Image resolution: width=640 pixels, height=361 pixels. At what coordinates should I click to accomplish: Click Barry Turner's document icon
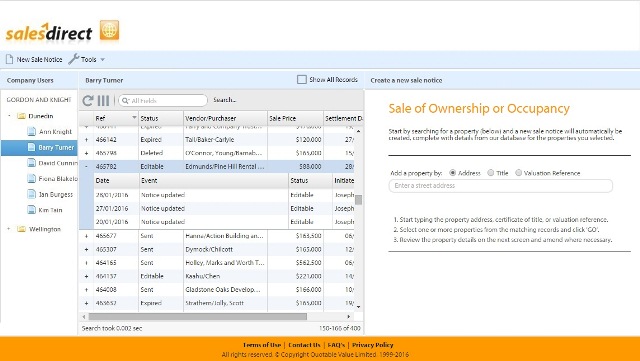click(x=31, y=147)
